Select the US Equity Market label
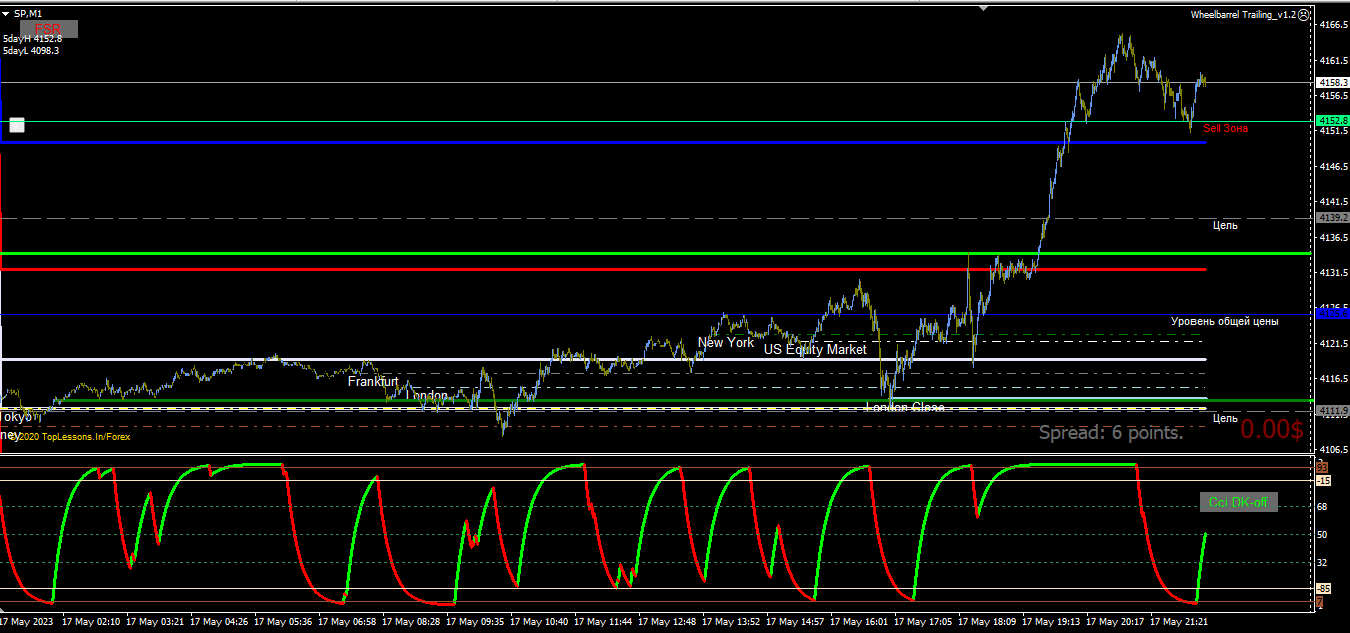1350x633 pixels. (815, 349)
